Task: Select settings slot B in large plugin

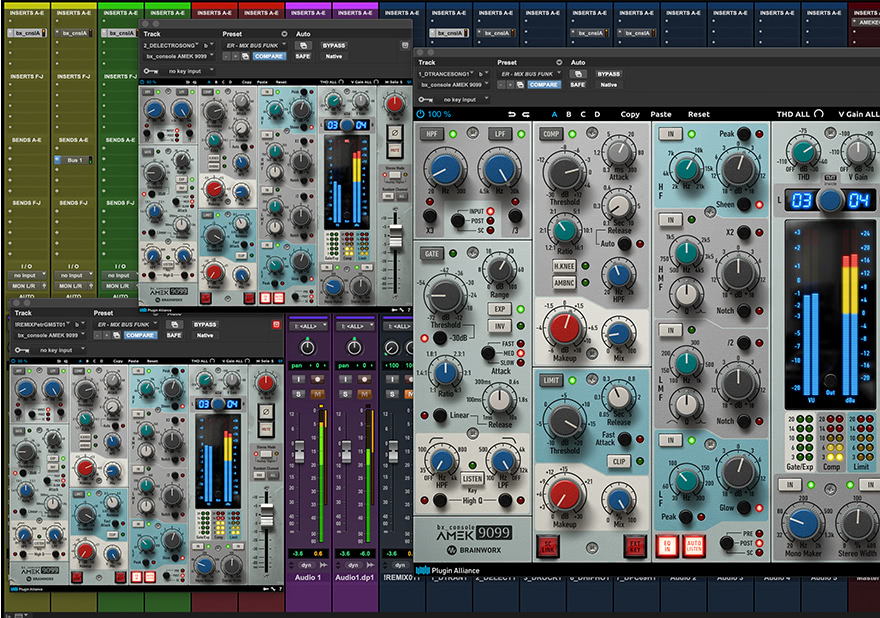Action: (x=569, y=114)
